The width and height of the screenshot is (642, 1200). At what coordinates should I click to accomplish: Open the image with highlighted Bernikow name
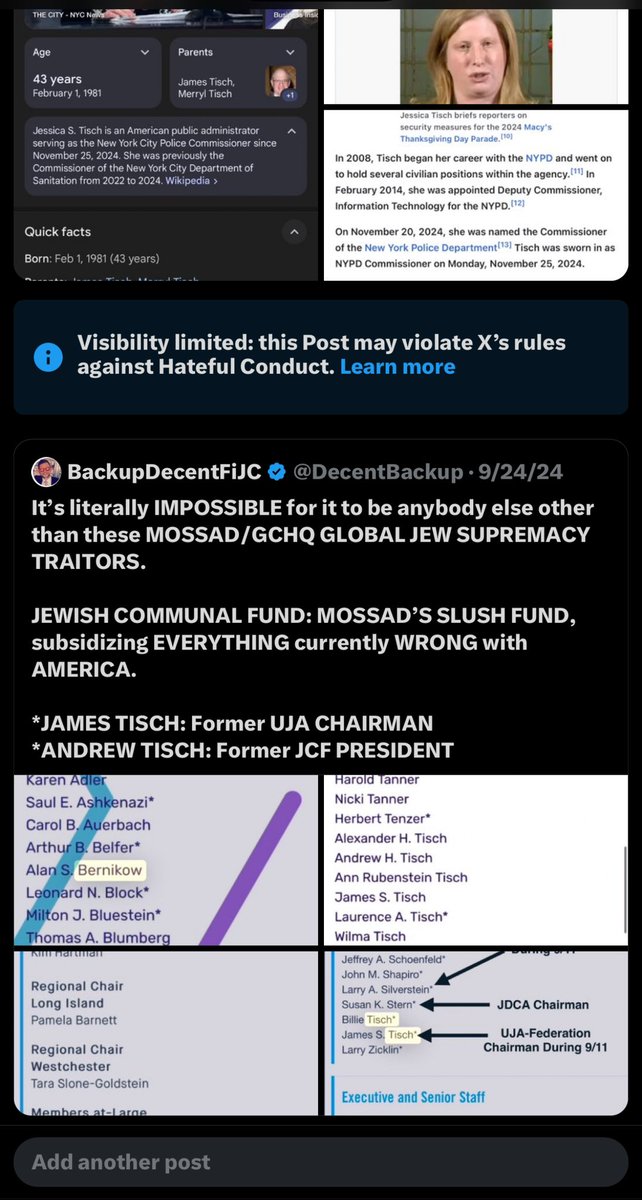[164, 860]
